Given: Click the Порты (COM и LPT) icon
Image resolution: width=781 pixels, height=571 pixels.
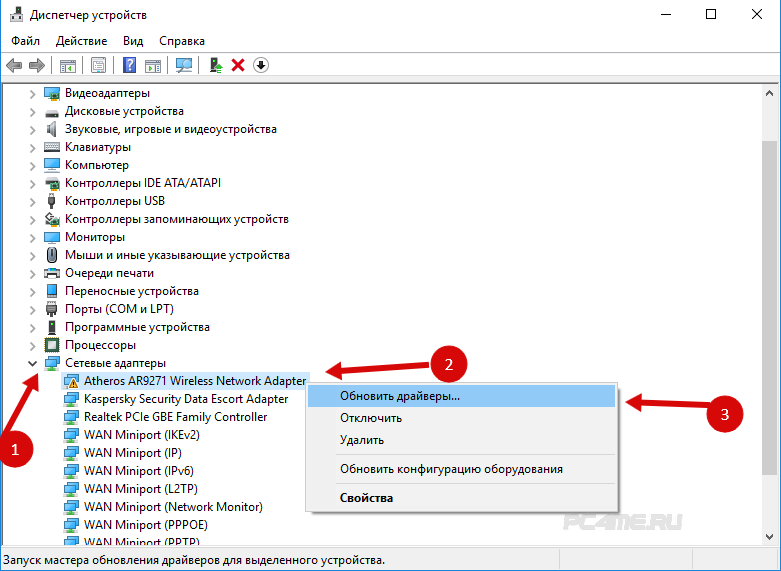Looking at the screenshot, I should coord(52,309).
